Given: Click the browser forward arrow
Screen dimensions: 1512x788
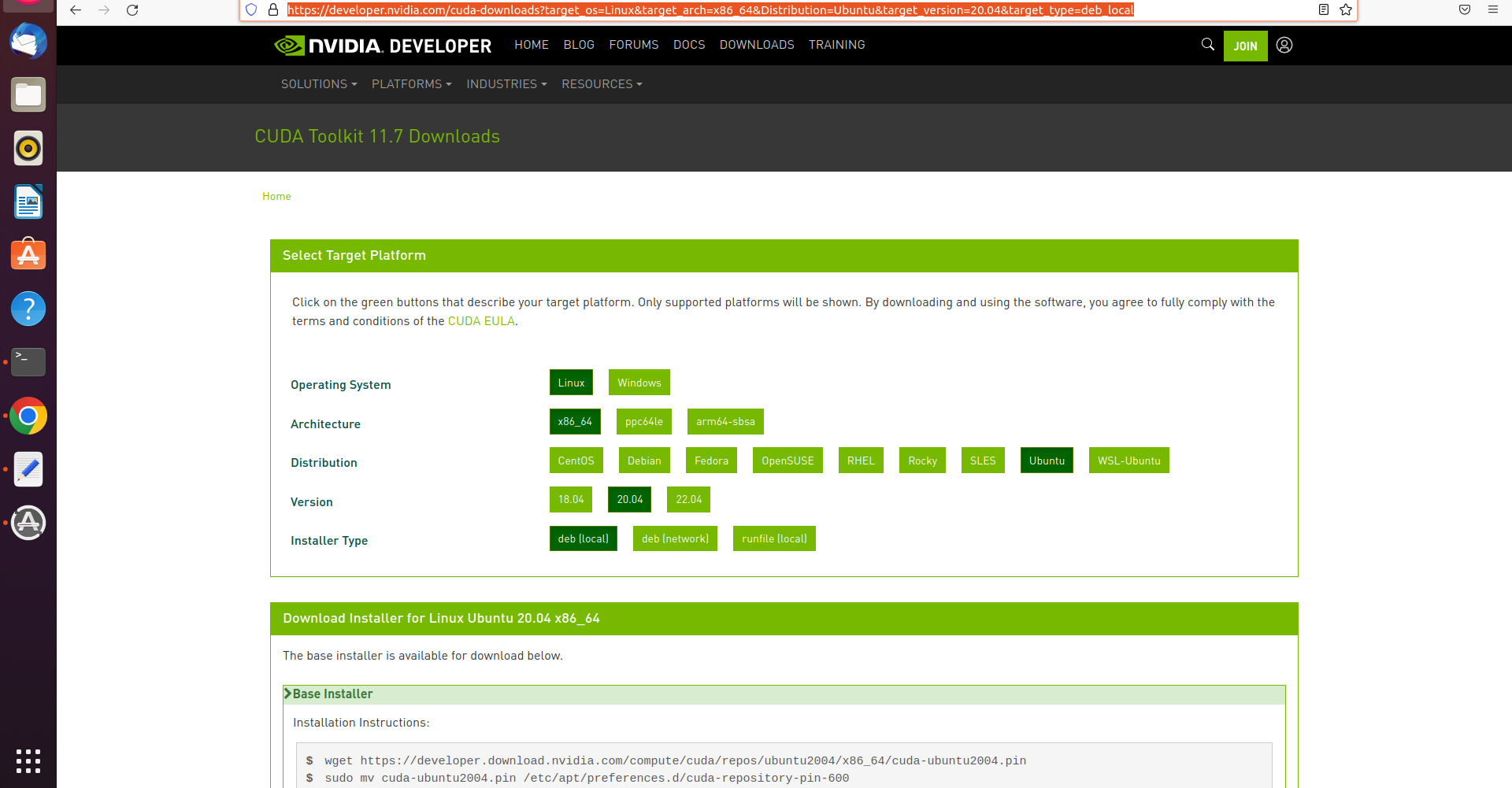Looking at the screenshot, I should pyautogui.click(x=104, y=10).
